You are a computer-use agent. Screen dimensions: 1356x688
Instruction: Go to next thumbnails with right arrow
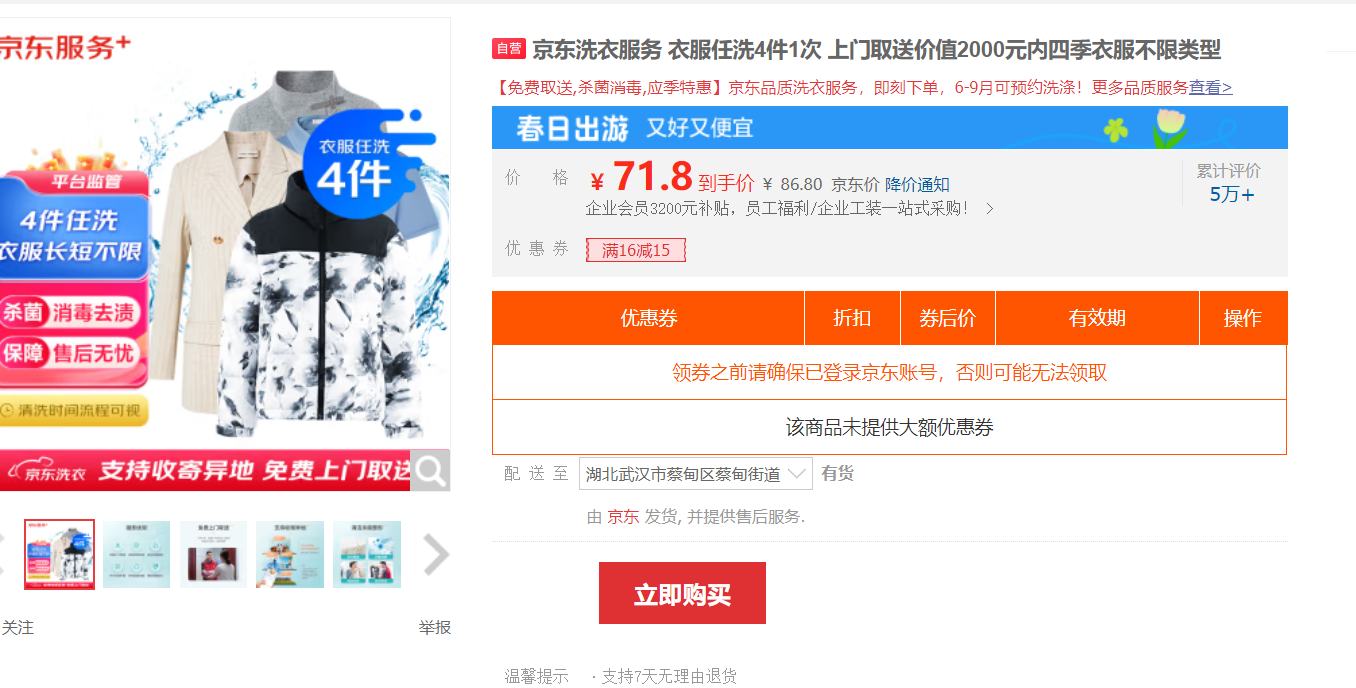(435, 555)
